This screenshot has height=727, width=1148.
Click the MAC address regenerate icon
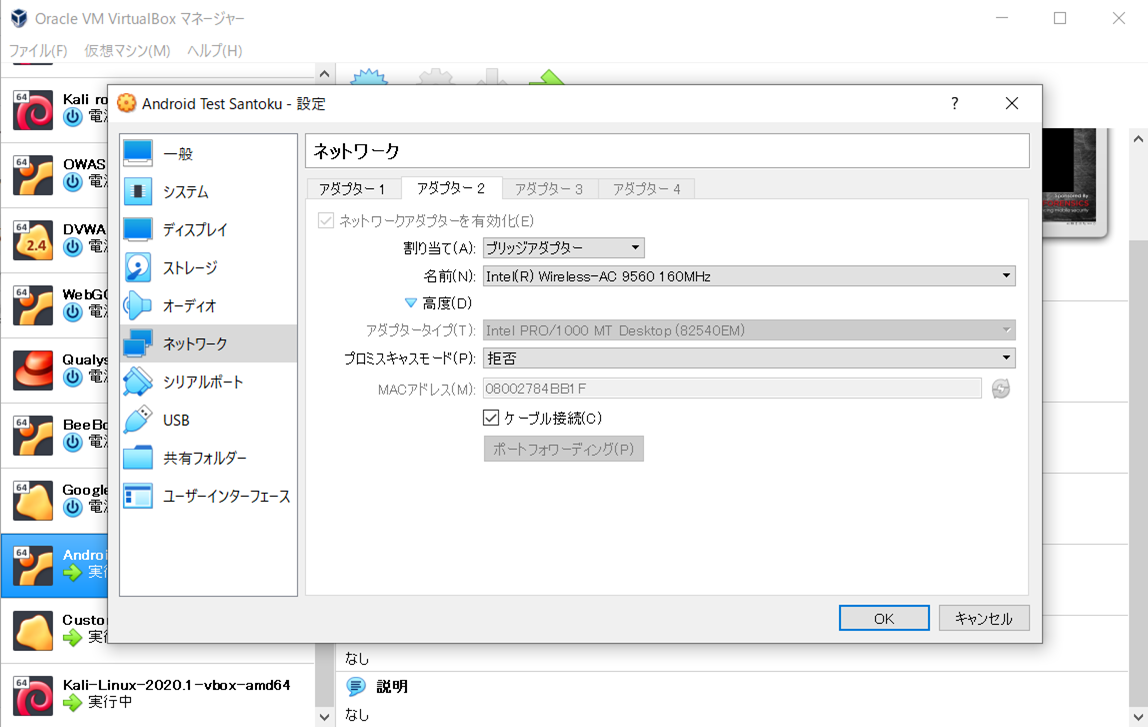coord(1001,389)
